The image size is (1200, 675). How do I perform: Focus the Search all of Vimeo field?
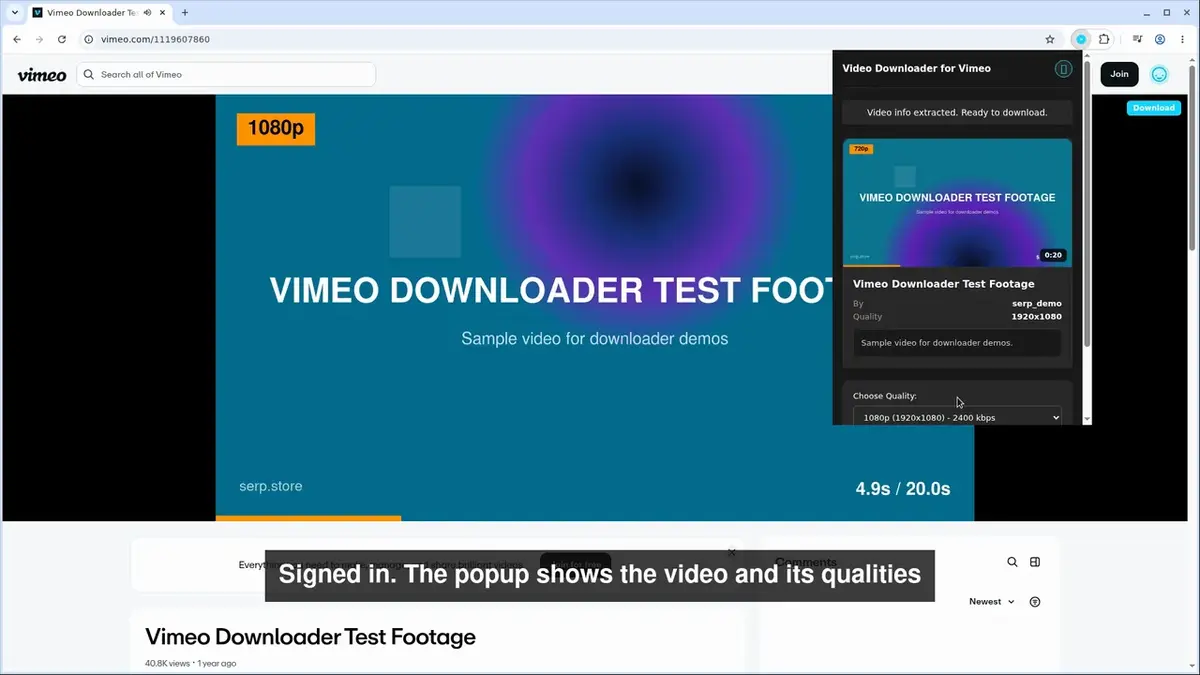226,74
